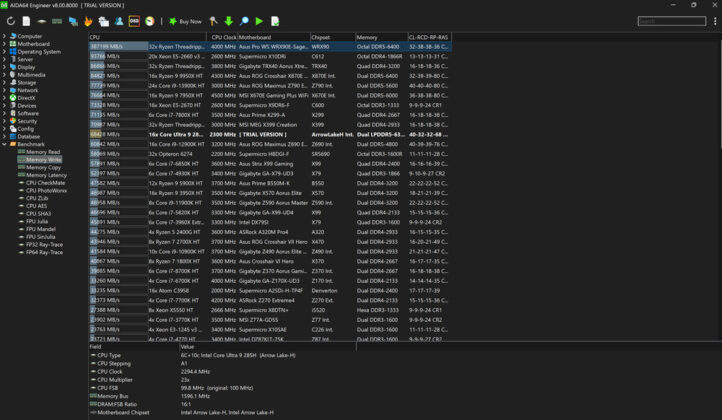Start the benchmark with green play icon
The image size is (722, 420).
(x=259, y=21)
